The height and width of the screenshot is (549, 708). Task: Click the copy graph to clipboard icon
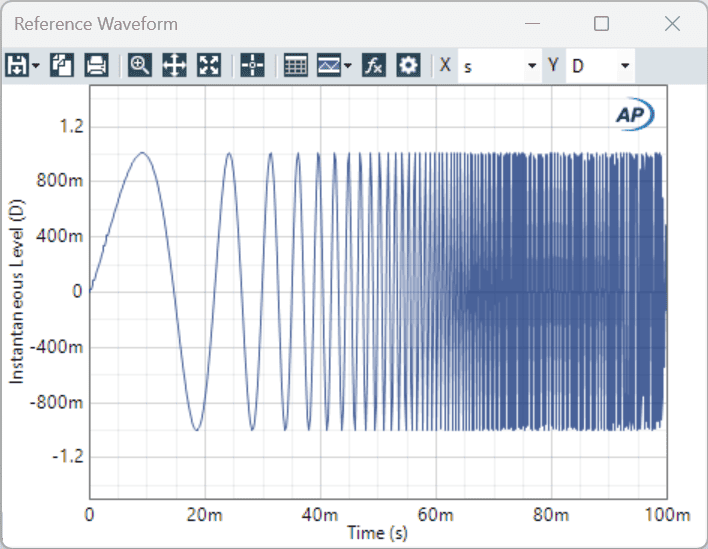[x=63, y=66]
